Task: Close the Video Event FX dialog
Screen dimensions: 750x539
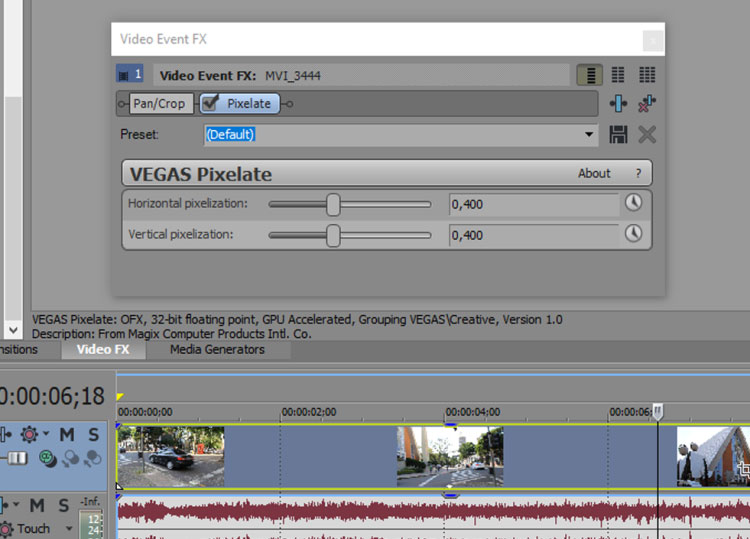Action: [653, 40]
